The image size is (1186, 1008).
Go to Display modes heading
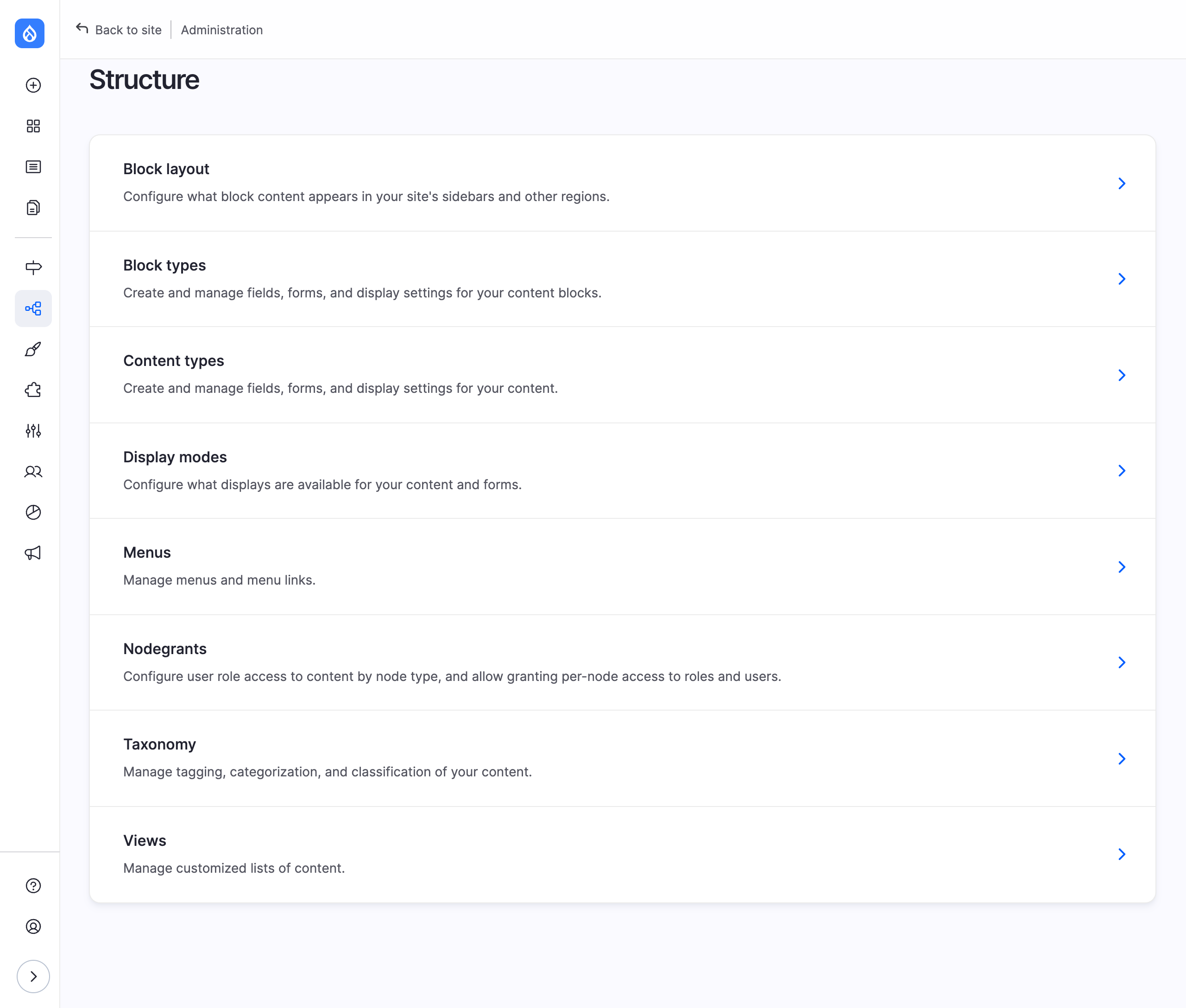click(175, 457)
